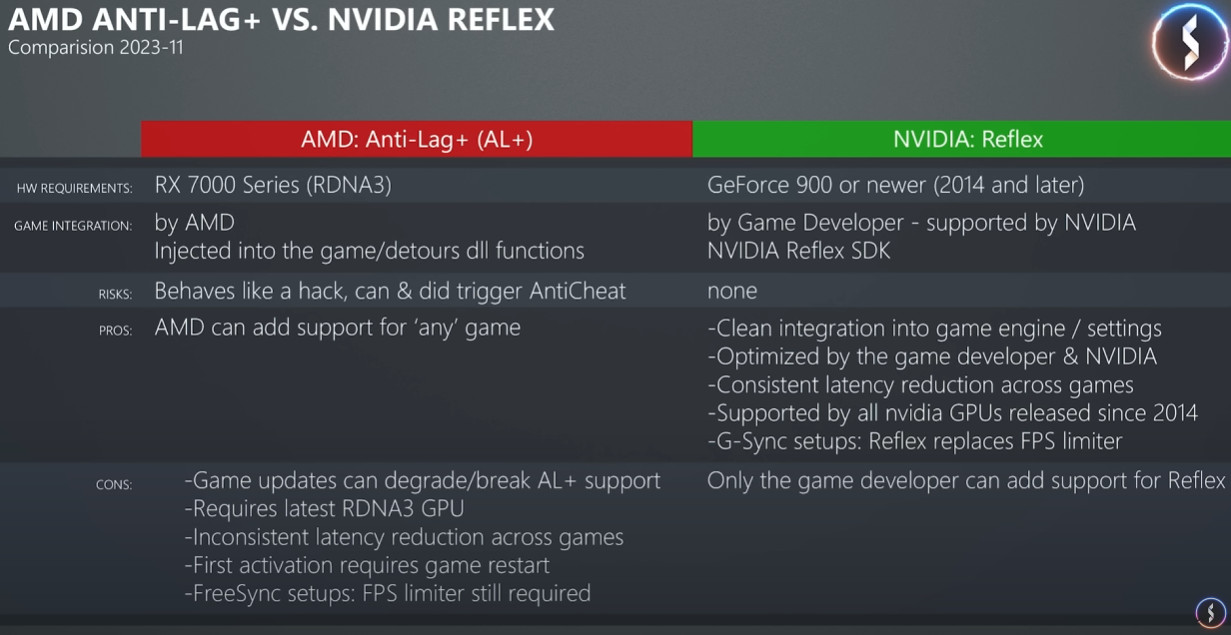Select the green NVIDIA: Reflex header
Viewport: 1231px width, 635px height.
point(961,139)
